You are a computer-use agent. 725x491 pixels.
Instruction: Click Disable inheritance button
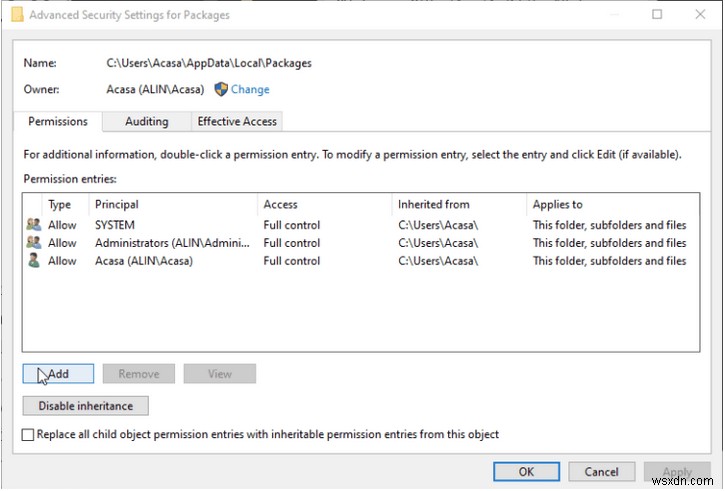tap(86, 406)
